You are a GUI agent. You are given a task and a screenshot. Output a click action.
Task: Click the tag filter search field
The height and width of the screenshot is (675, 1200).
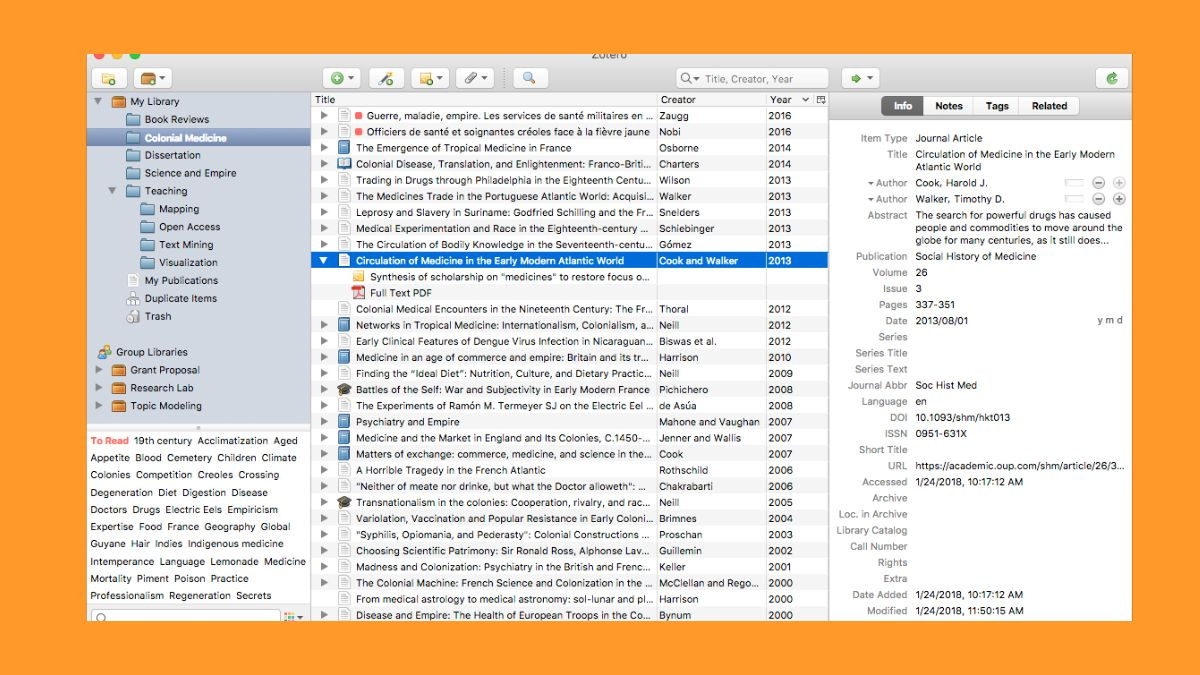pyautogui.click(x=185, y=616)
